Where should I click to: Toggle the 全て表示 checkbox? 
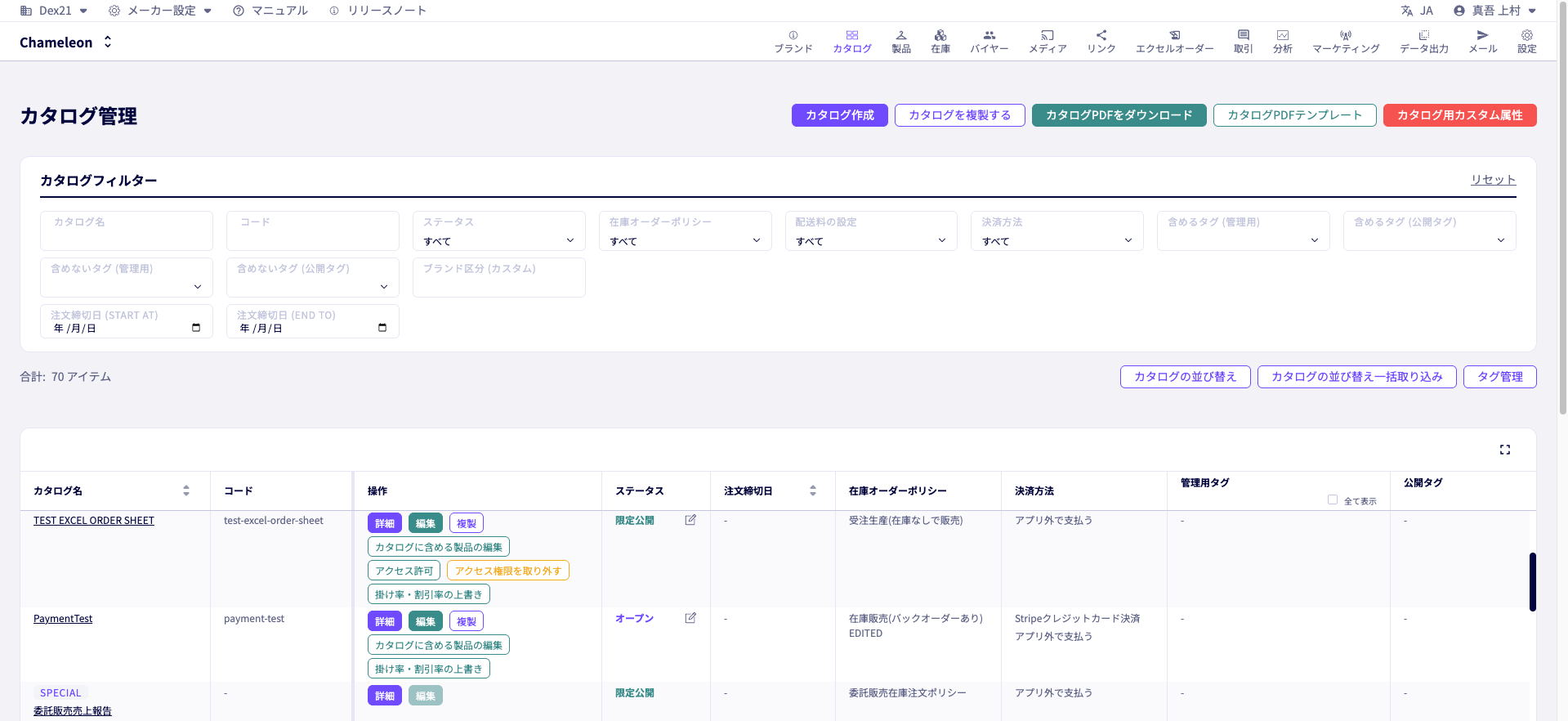tap(1333, 499)
